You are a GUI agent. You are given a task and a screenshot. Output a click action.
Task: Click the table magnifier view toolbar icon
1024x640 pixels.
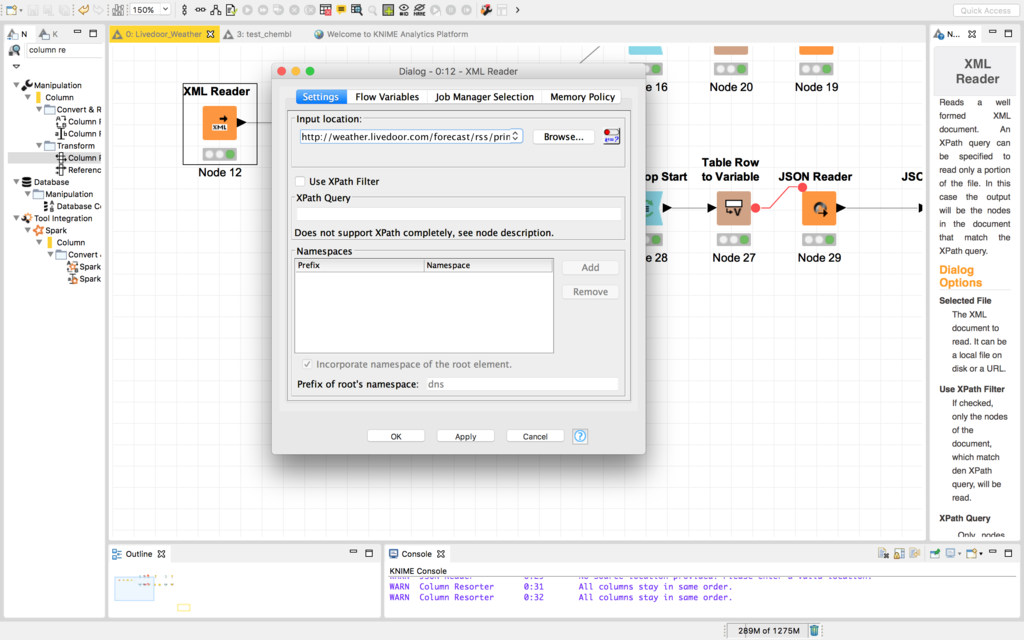(x=357, y=10)
